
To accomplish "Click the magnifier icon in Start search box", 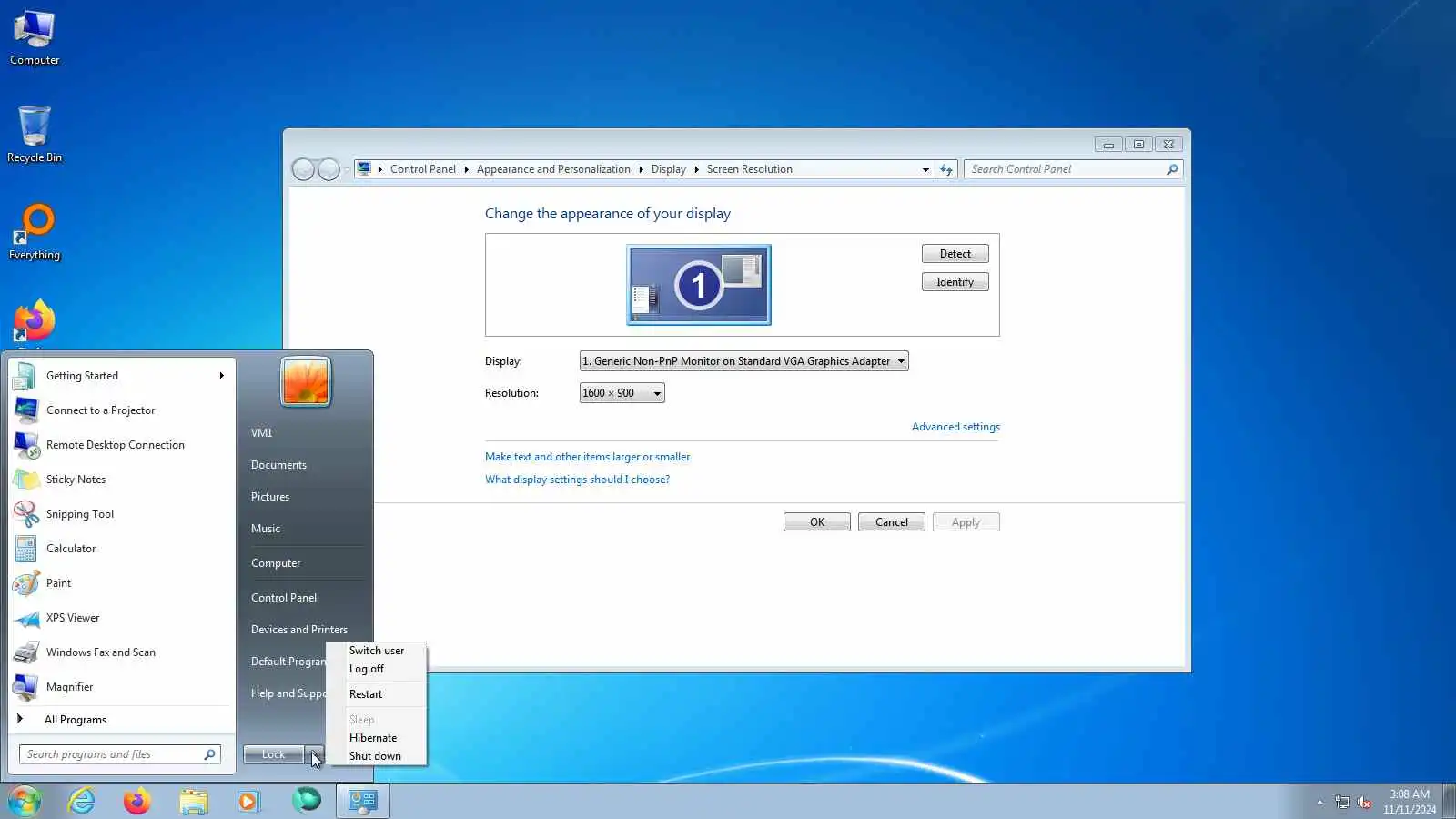I will (209, 754).
